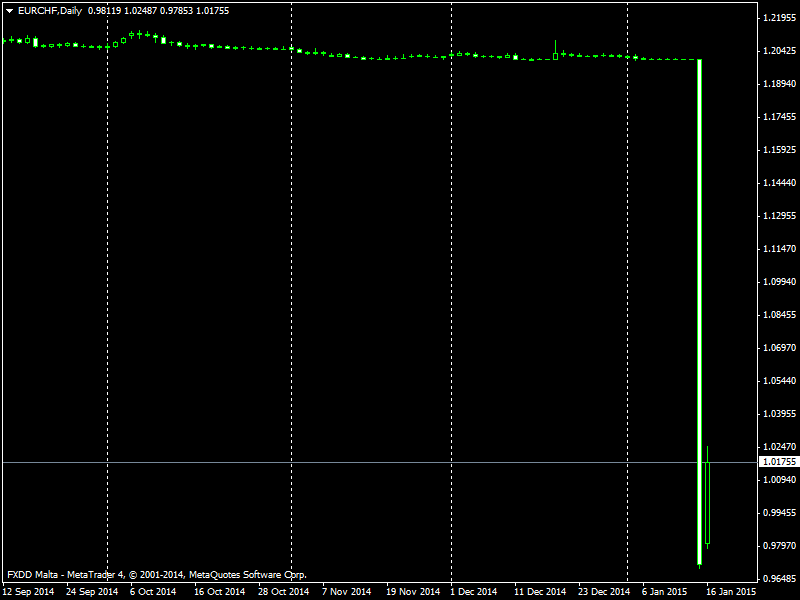The image size is (800, 600).
Task: Click the 16 Jan 2015 date label
Action: pyautogui.click(x=732, y=591)
